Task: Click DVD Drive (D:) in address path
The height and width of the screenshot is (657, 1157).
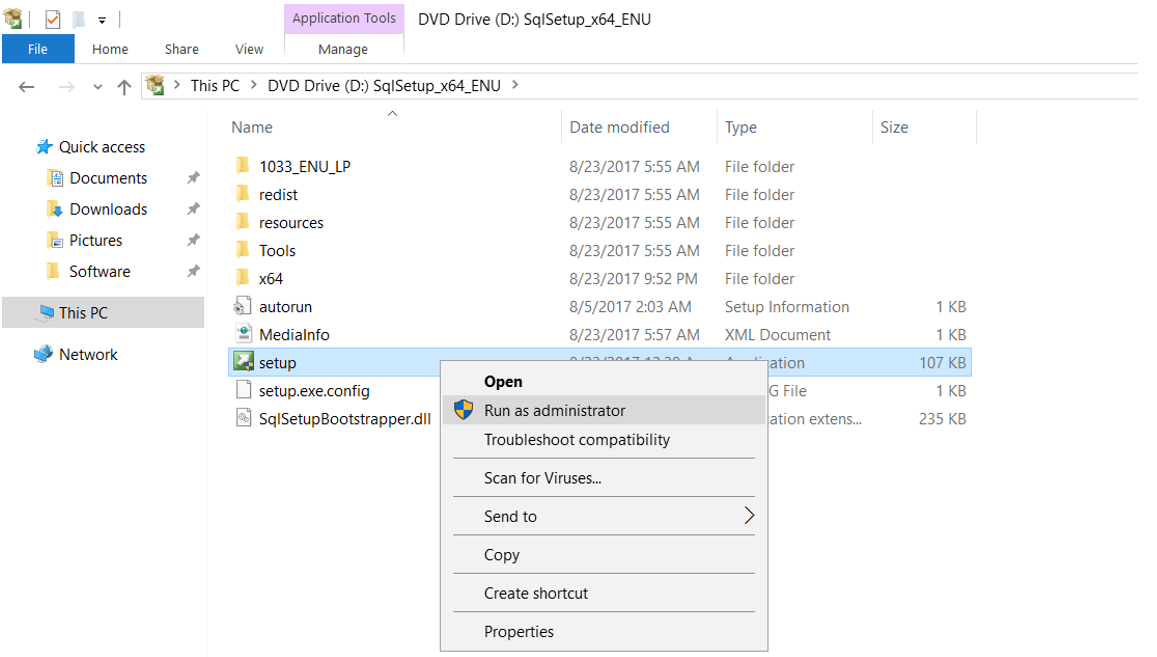Action: [384, 86]
